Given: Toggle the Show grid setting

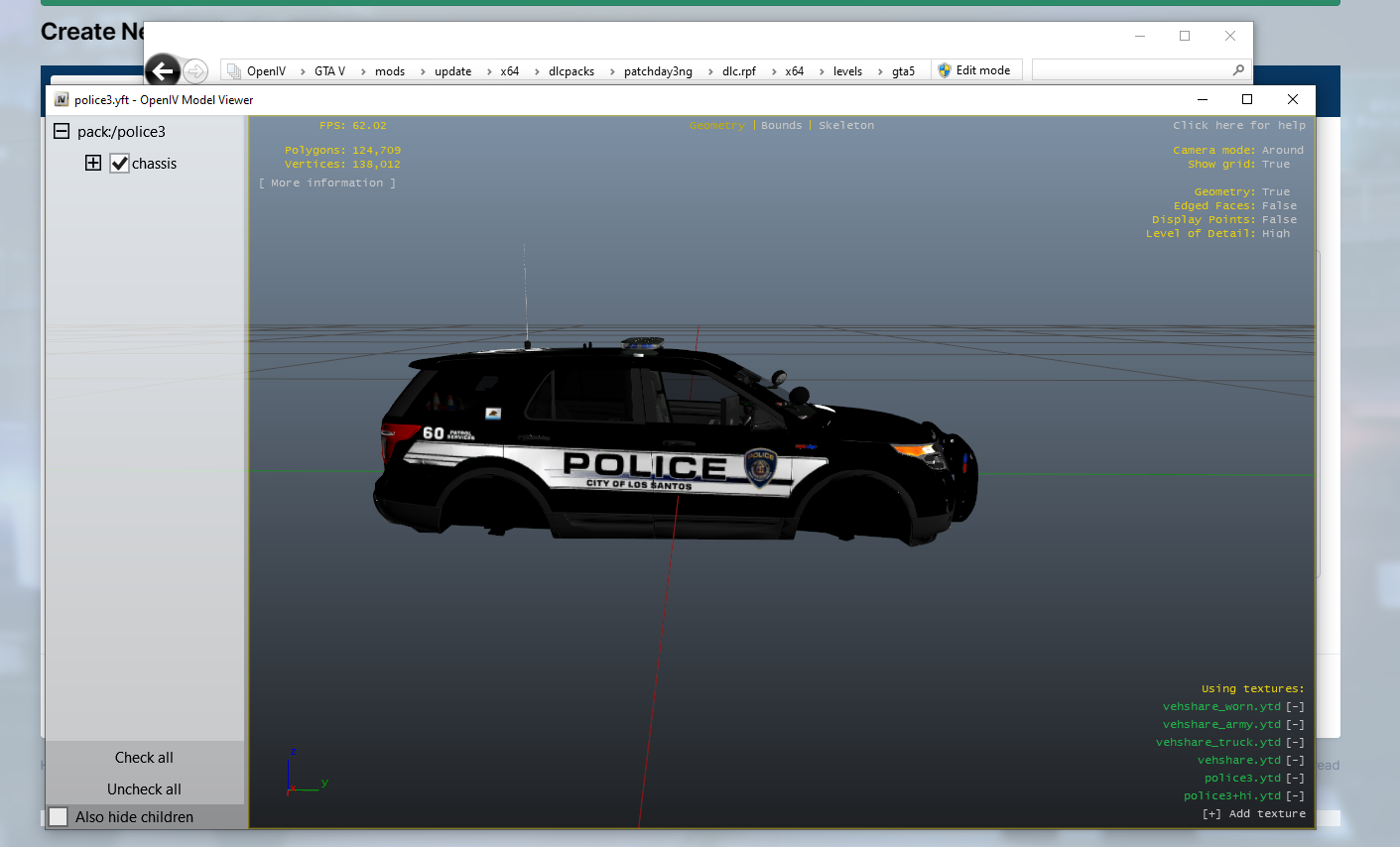Looking at the screenshot, I should [1276, 165].
